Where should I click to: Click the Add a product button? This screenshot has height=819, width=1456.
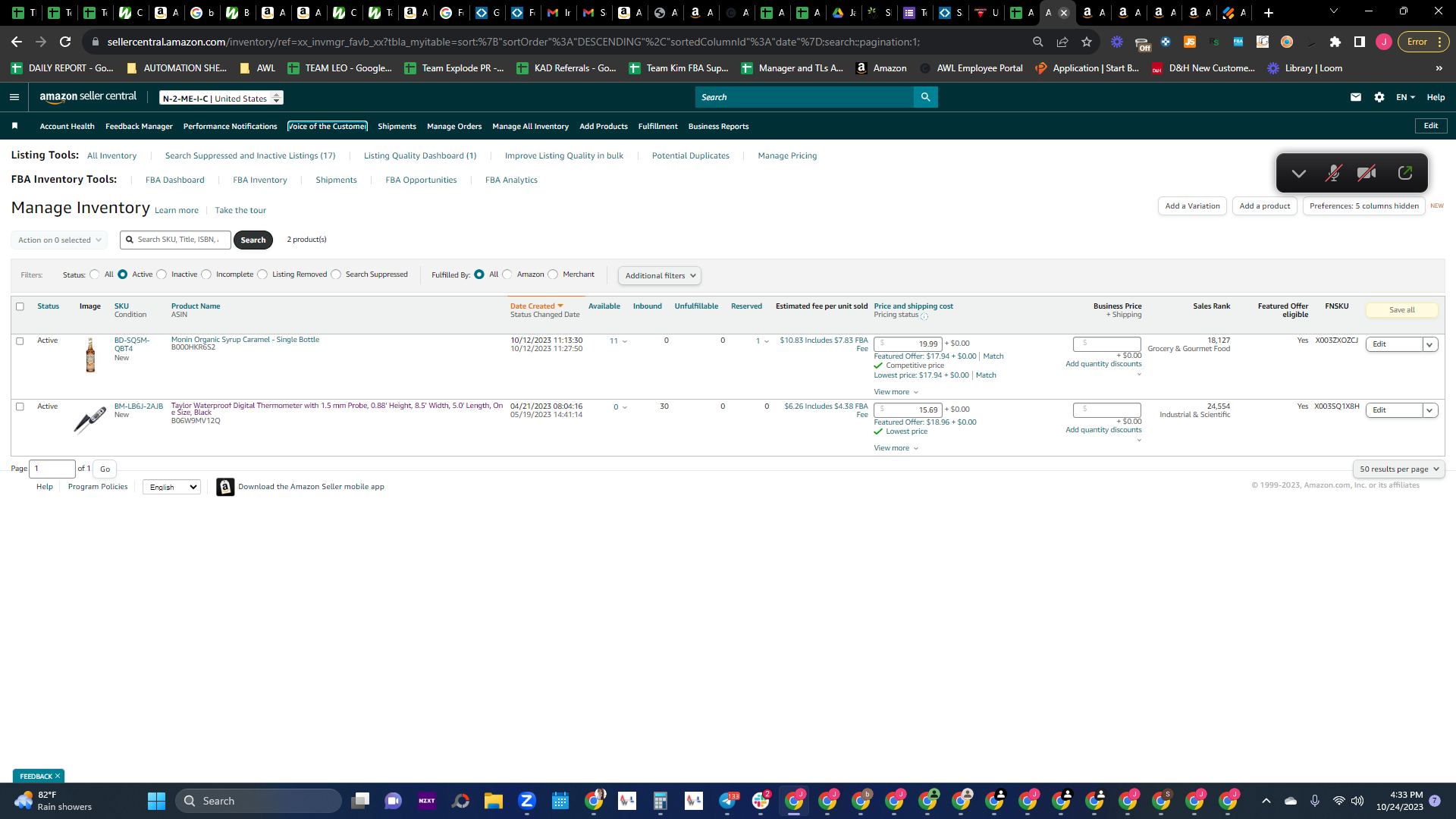[x=1264, y=206]
